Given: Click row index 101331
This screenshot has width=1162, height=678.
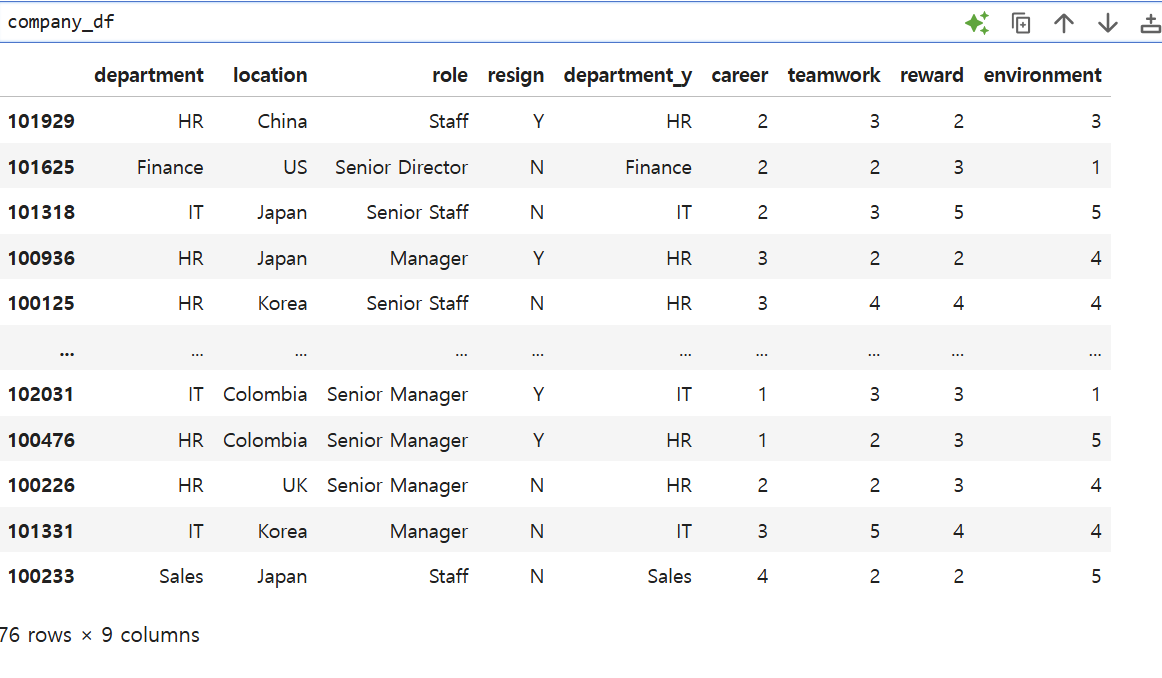Looking at the screenshot, I should (42, 532).
